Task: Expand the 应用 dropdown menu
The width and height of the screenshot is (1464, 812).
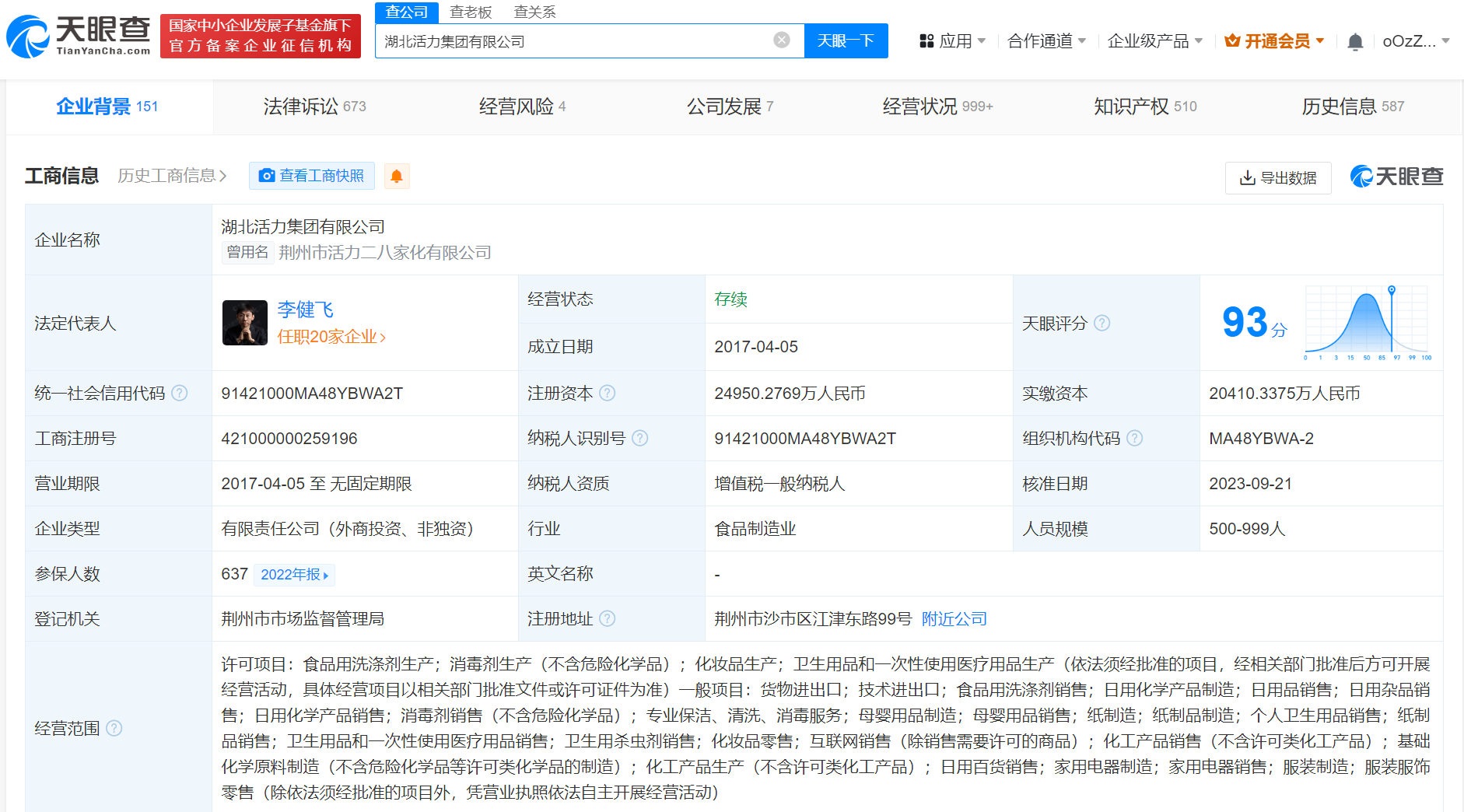Action: tap(953, 41)
